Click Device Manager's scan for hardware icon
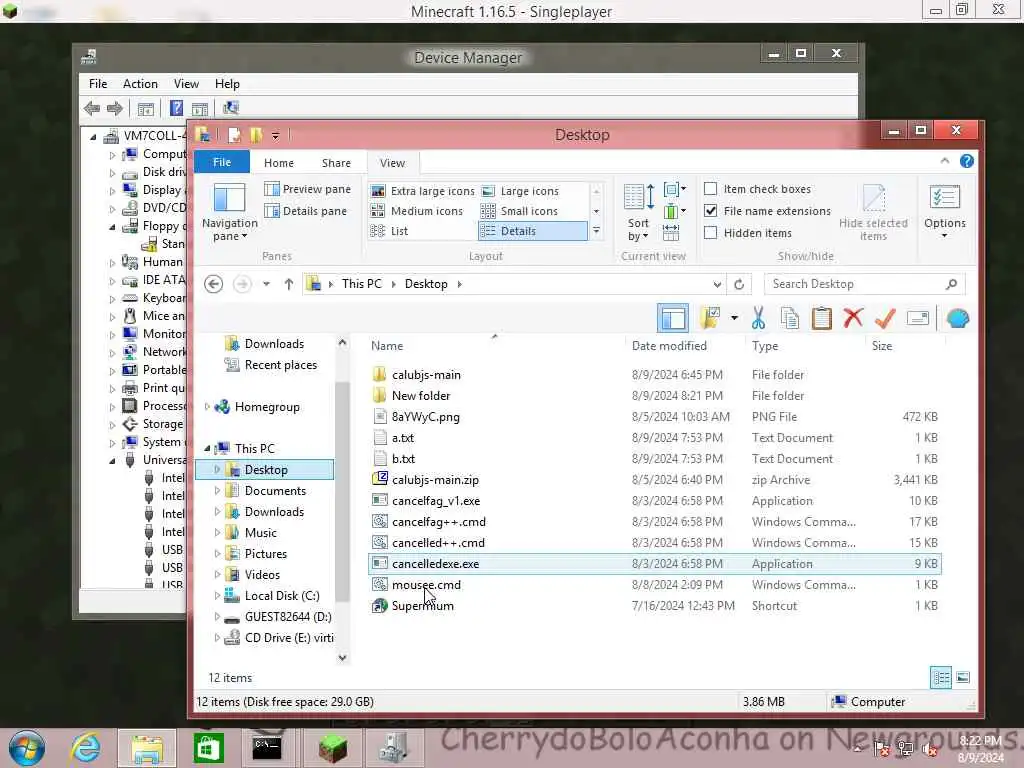This screenshot has height=768, width=1024. tap(231, 108)
